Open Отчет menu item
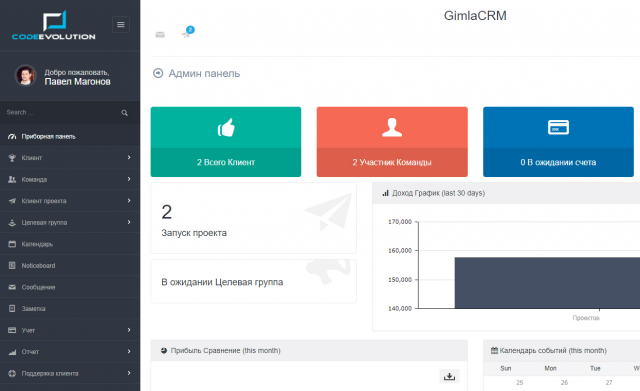The height and width of the screenshot is (391, 640). tap(70, 352)
